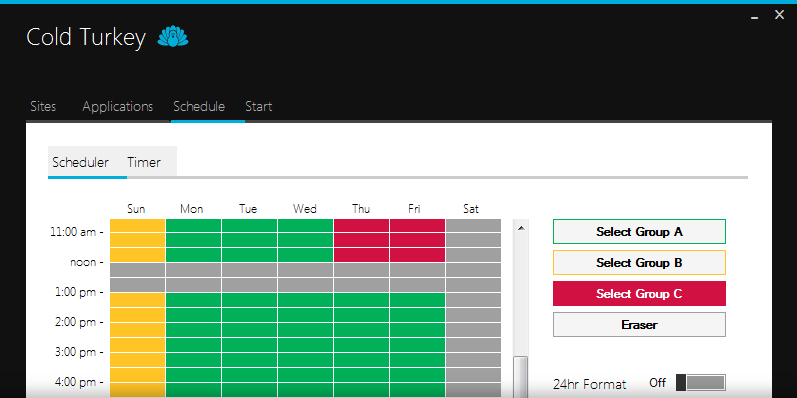
Task: Select the yellow Sunday 2:00 pm schedule cell
Action: click(138, 330)
